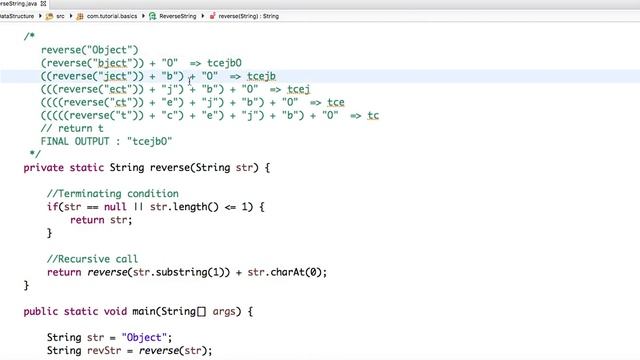This screenshot has width=640, height=360.
Task: Click the highlighted line result tcejb
Action: [x=261, y=76]
